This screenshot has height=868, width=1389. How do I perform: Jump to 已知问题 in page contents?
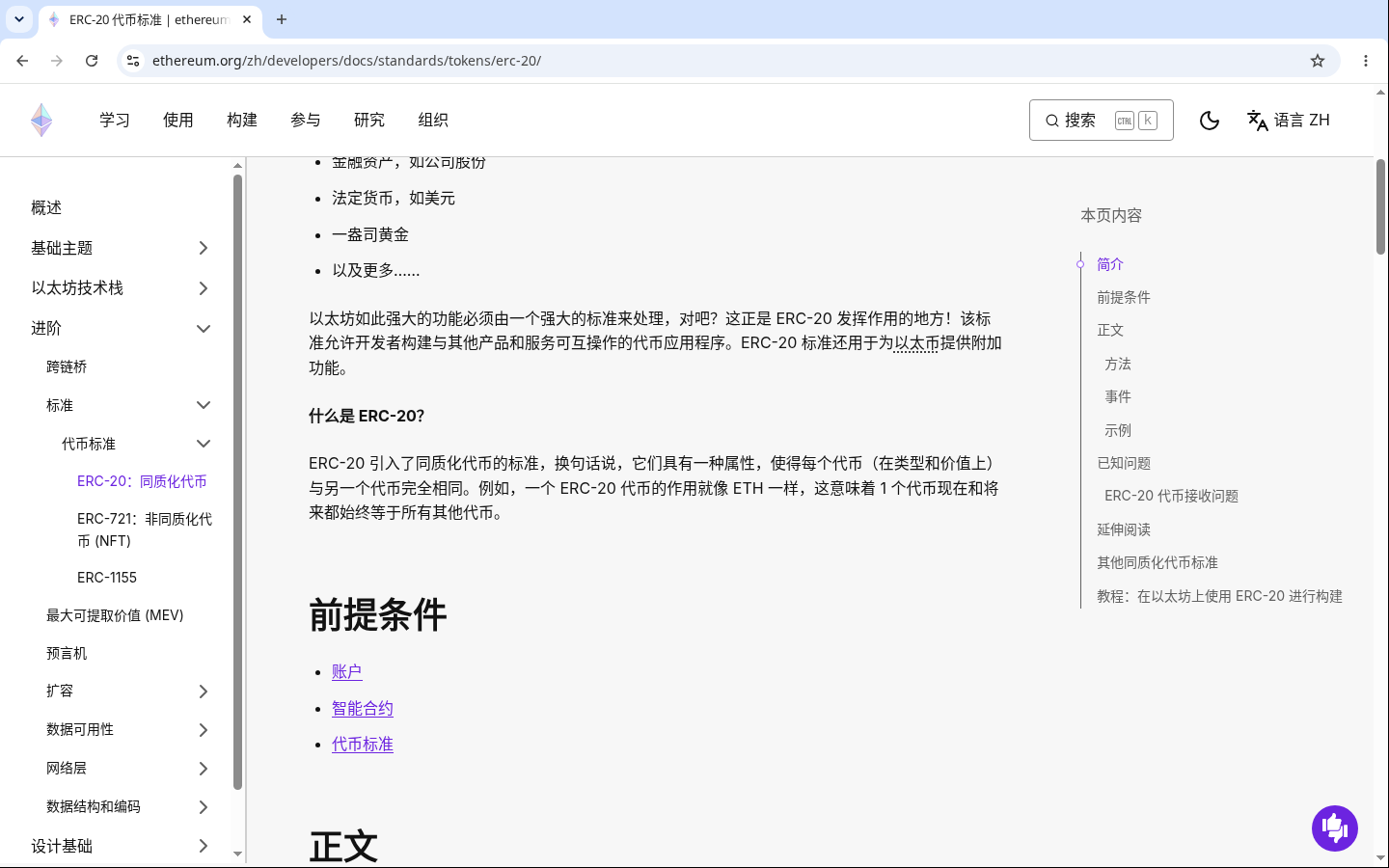click(1124, 463)
